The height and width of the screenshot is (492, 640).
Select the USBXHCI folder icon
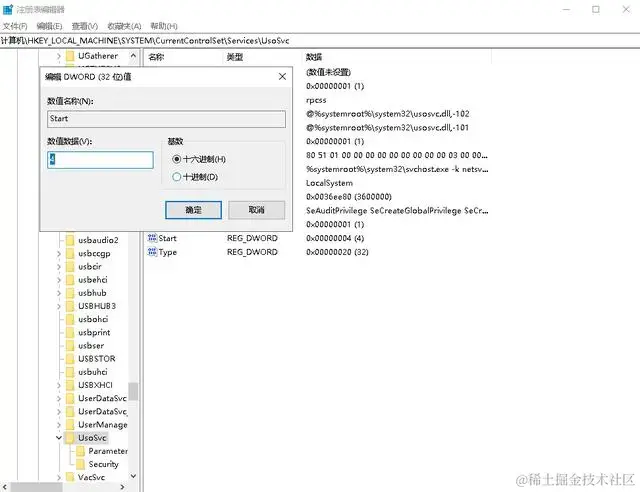point(70,385)
